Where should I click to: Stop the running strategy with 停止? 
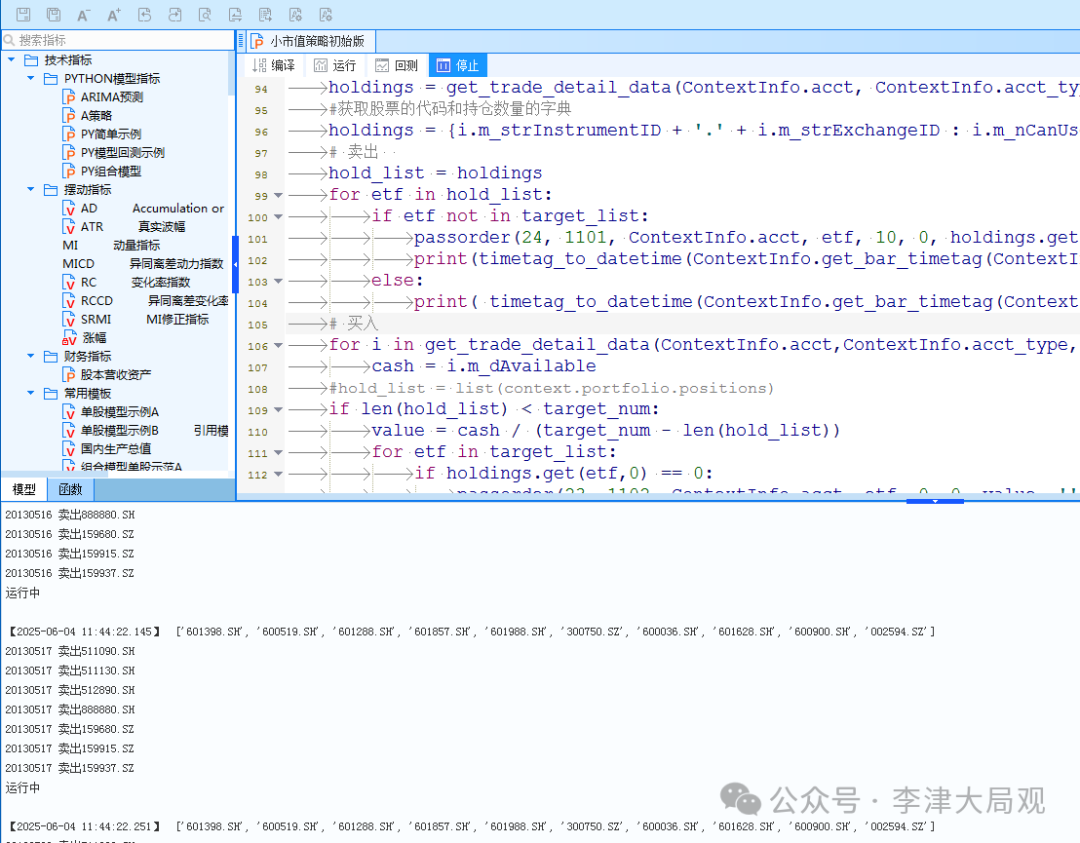pyautogui.click(x=457, y=64)
